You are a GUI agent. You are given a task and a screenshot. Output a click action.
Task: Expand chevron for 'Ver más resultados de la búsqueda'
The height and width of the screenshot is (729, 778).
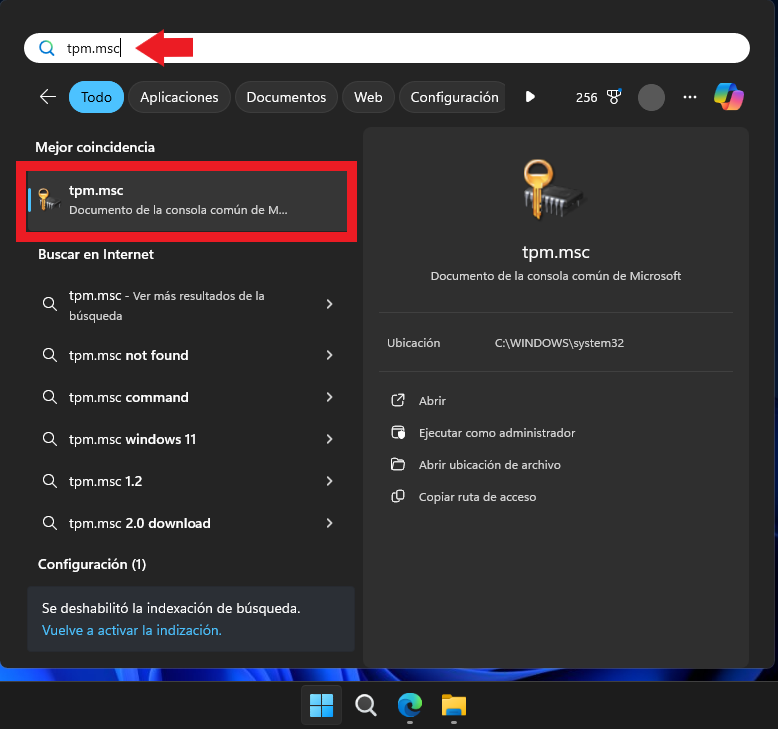coord(329,304)
